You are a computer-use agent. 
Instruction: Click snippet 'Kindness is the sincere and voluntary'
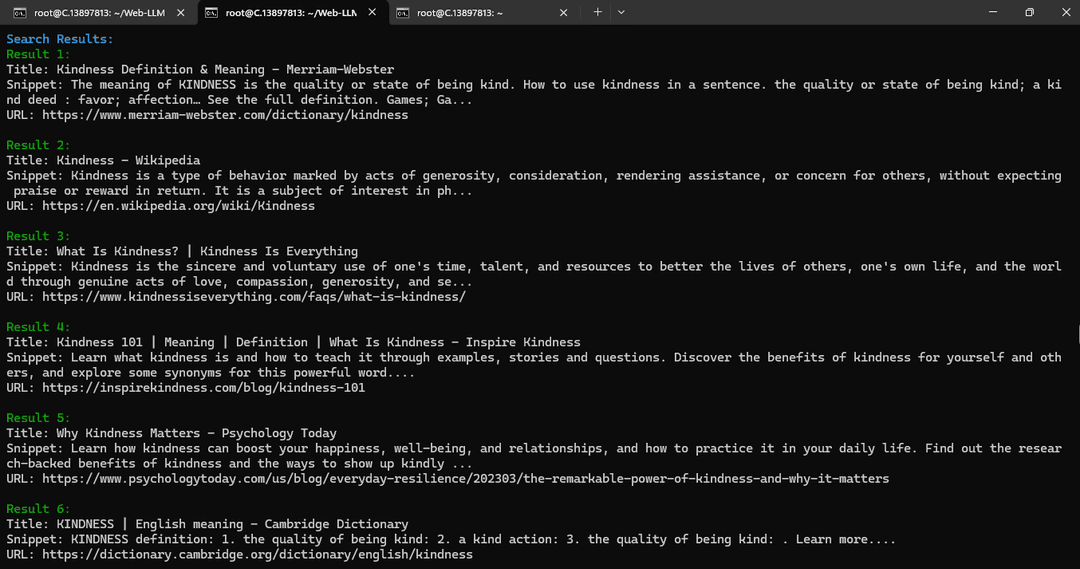(x=534, y=274)
